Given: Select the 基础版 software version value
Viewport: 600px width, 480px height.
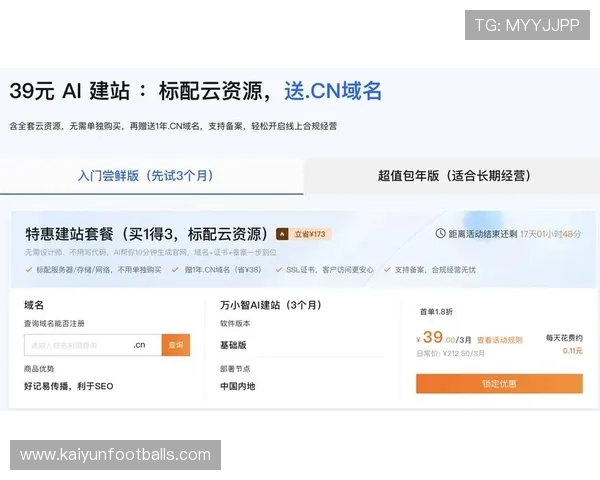Looking at the screenshot, I should click(233, 345).
